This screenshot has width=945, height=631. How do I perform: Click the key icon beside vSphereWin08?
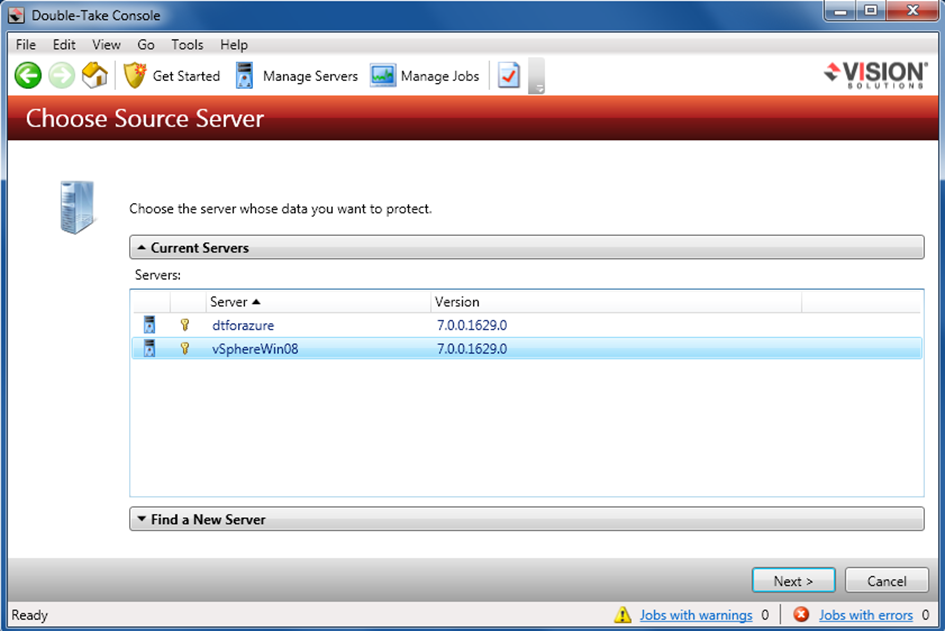point(185,348)
